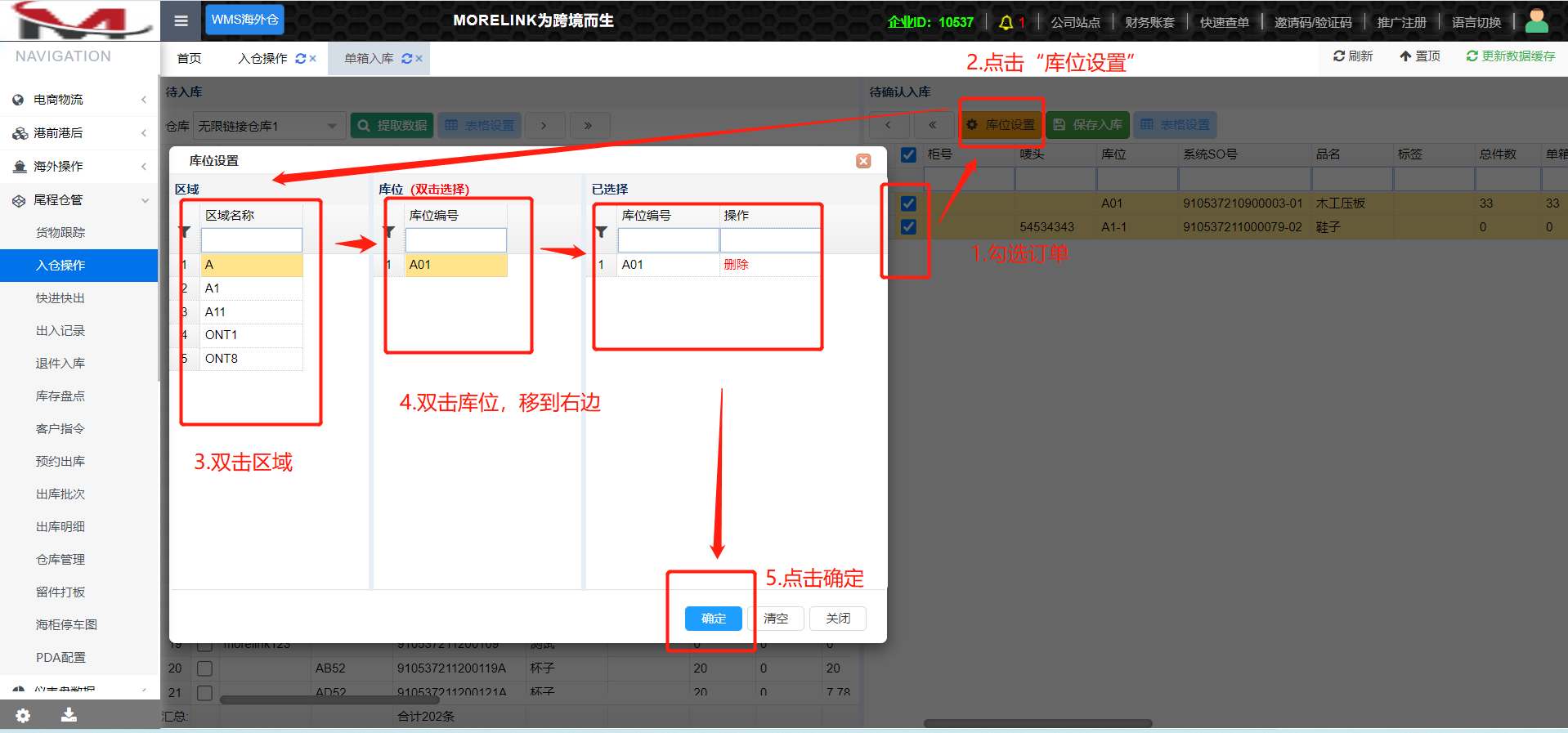Click the 刷新 refresh button
The width and height of the screenshot is (1568, 733).
pyautogui.click(x=1353, y=56)
